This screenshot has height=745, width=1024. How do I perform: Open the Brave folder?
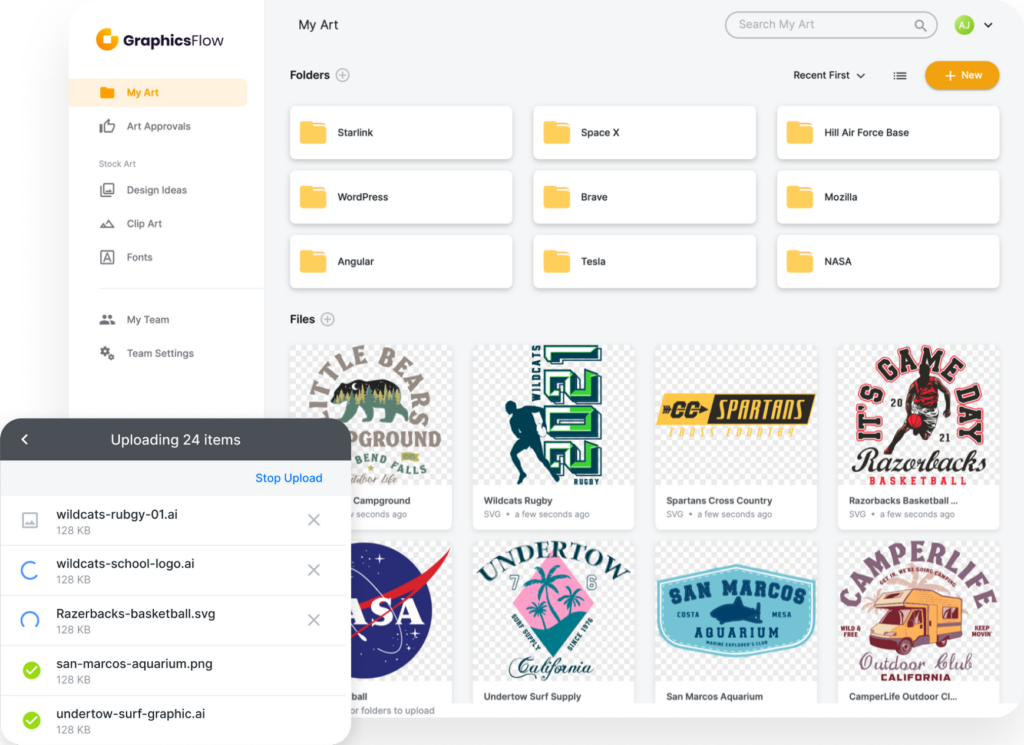pos(645,197)
